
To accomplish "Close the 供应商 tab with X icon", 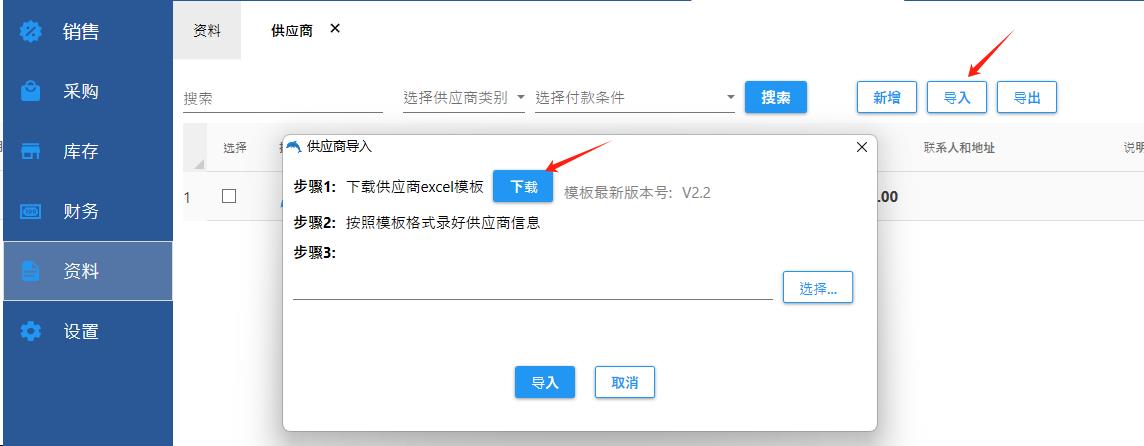I will point(335,28).
